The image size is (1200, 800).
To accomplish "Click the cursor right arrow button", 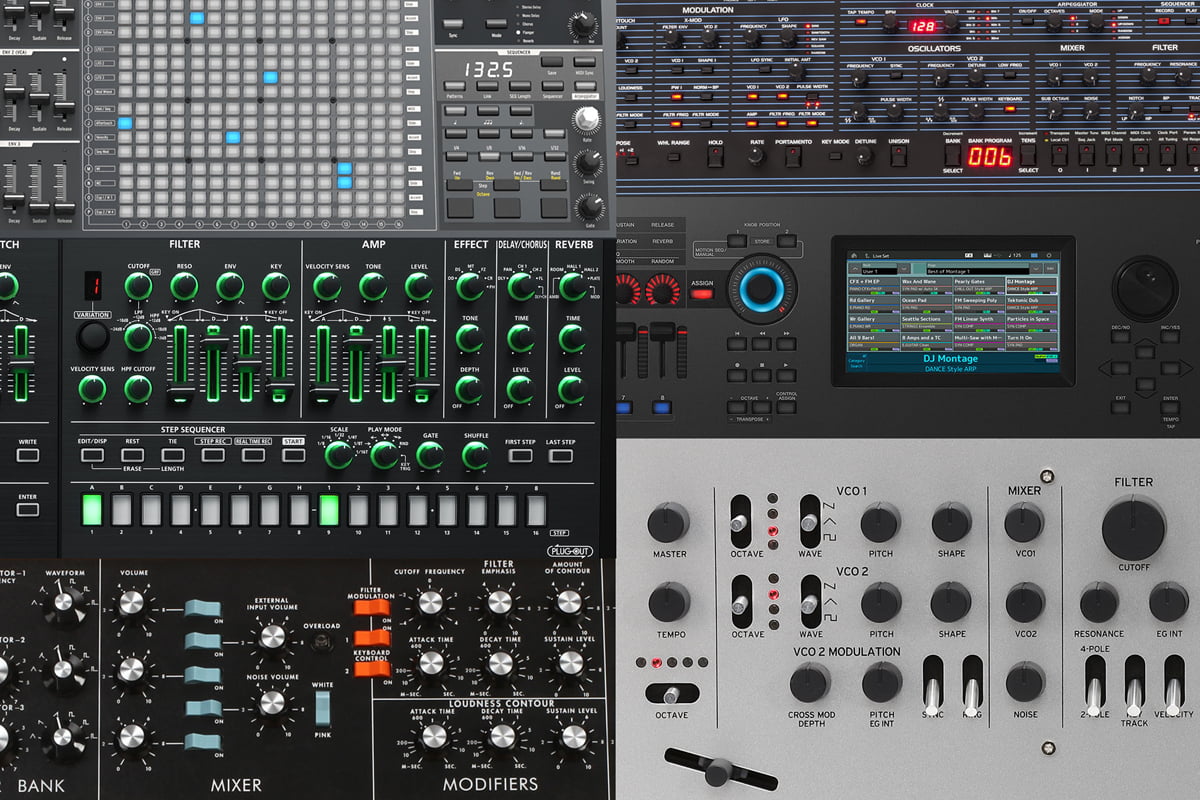I will click(1170, 368).
